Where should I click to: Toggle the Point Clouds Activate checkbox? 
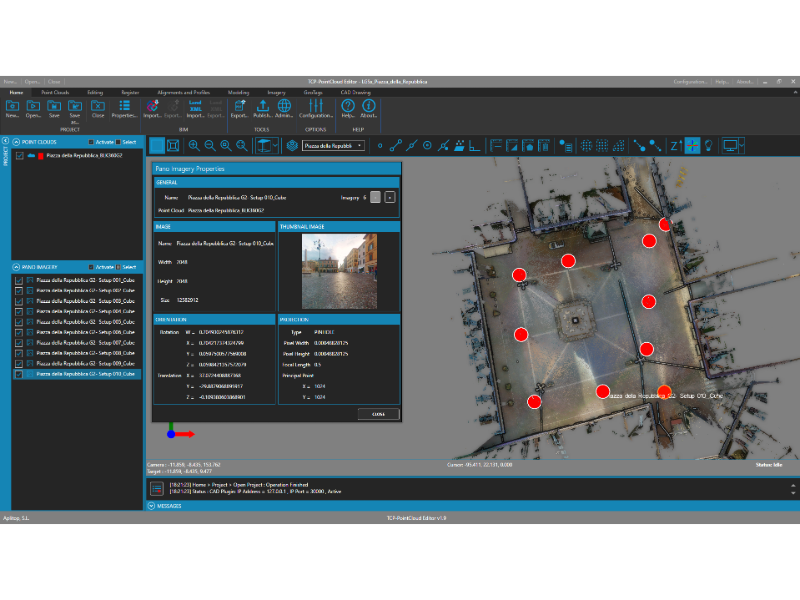click(x=91, y=142)
